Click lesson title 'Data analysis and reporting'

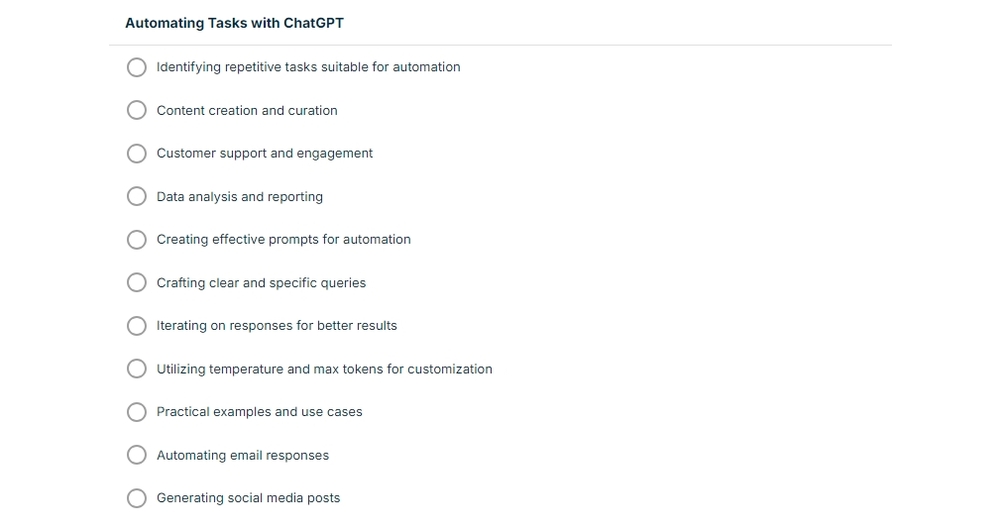coord(240,196)
